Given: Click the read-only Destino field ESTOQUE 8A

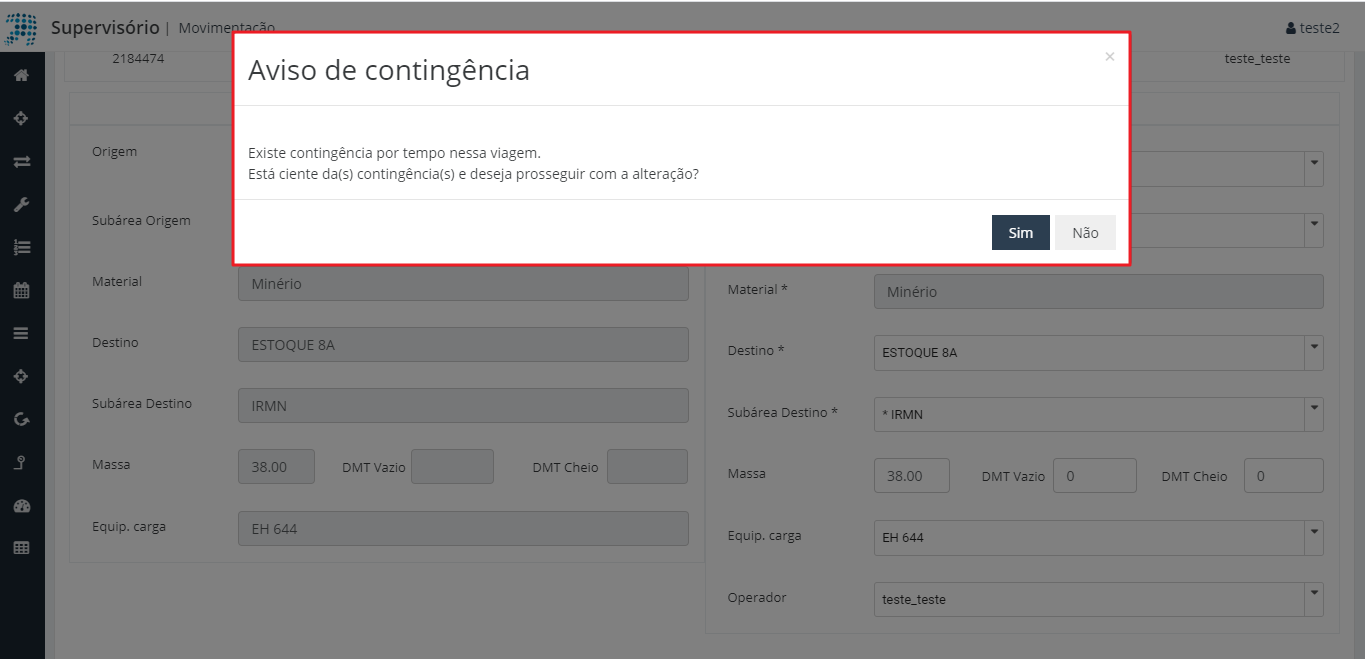Looking at the screenshot, I should pos(463,345).
